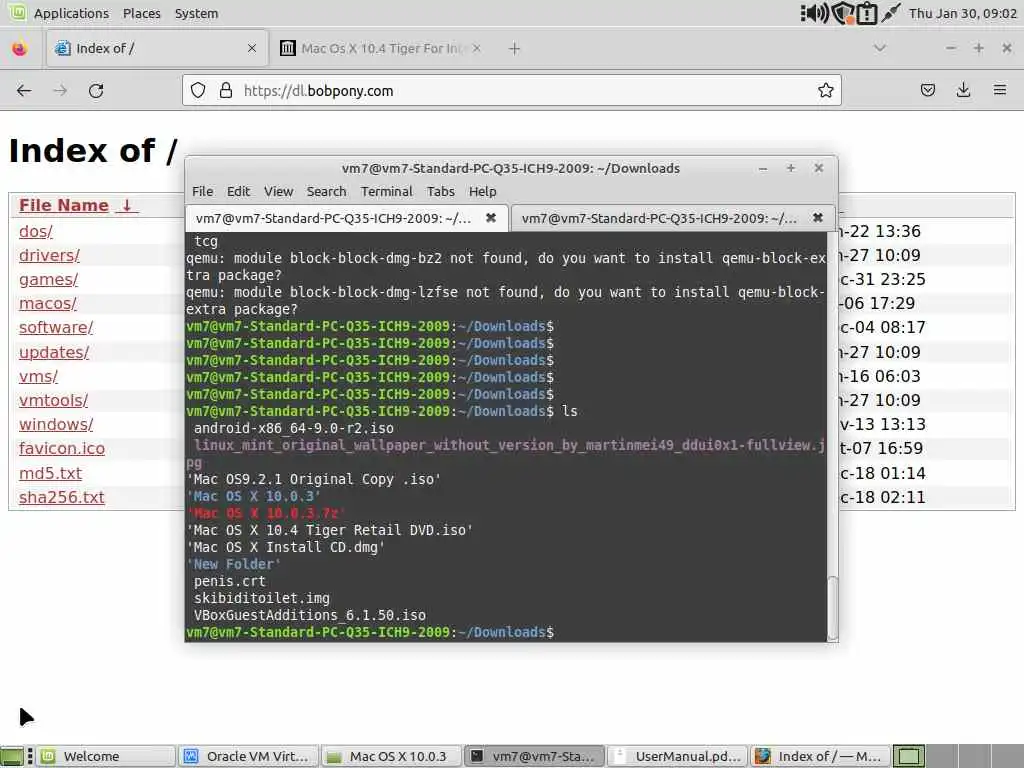Click the clock showing Thu Jan 30
Viewport: 1024px width, 768px height.
tap(963, 13)
